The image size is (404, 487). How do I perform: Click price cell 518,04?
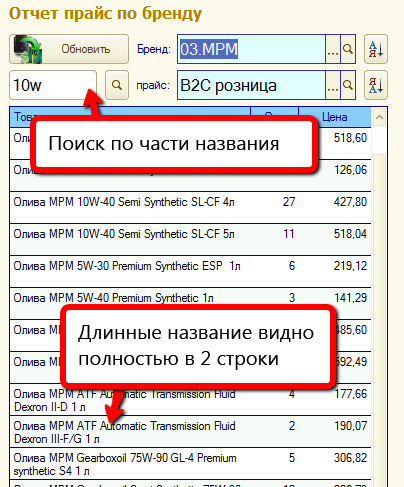pyautogui.click(x=350, y=234)
